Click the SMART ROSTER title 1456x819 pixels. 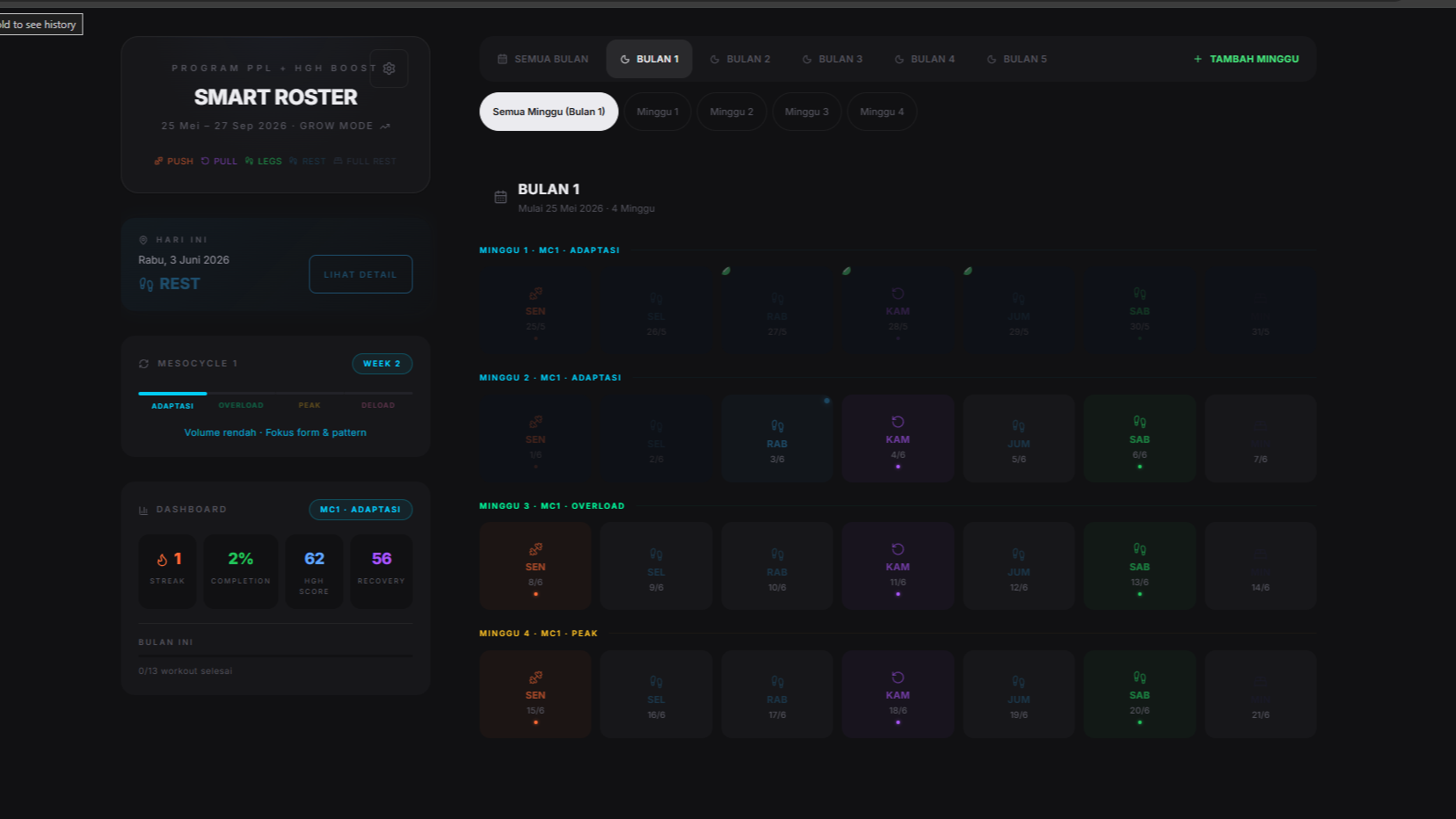(x=275, y=98)
